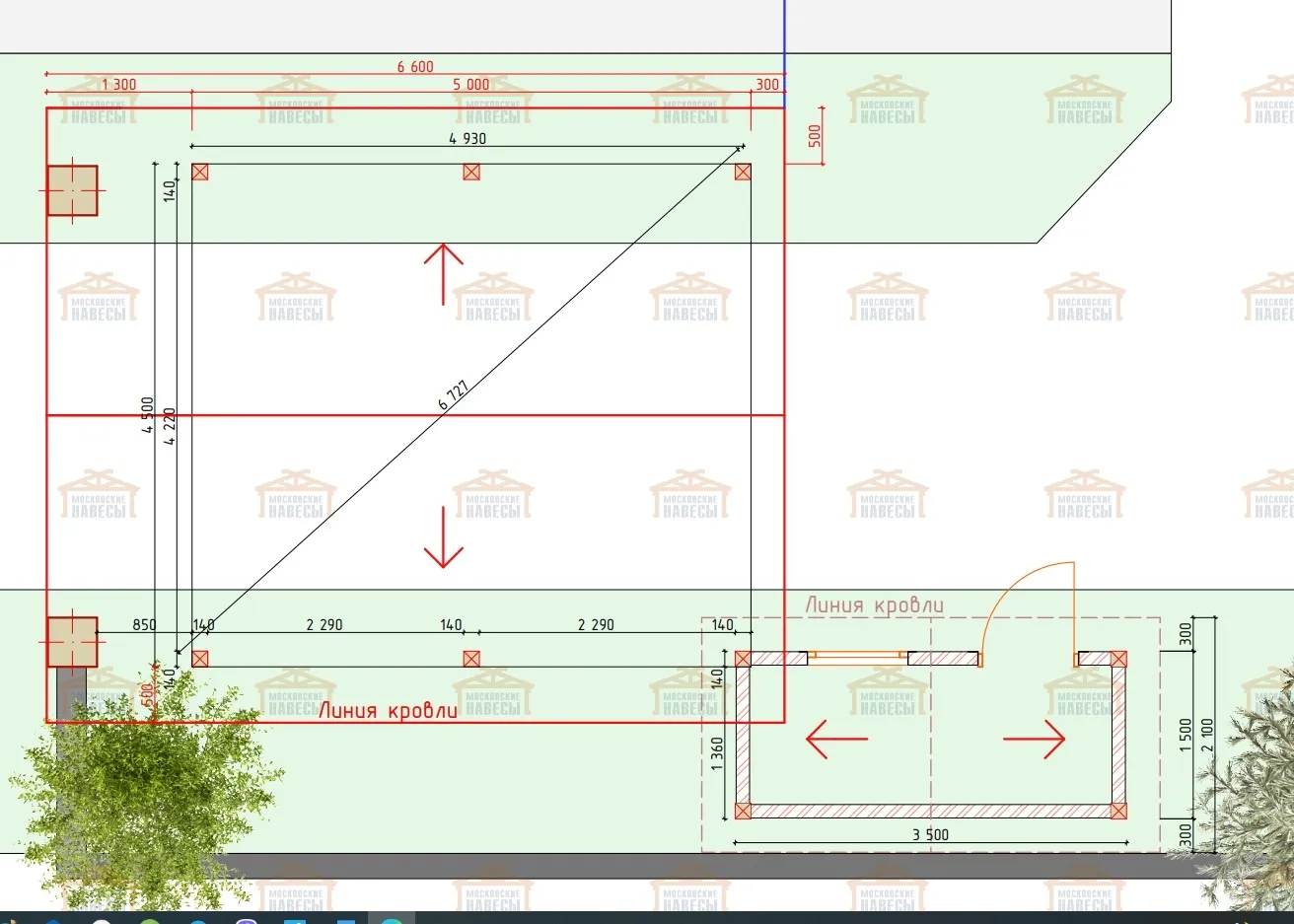The height and width of the screenshot is (924, 1294).
Task: Select the lower large beige column square
Action: click(x=73, y=642)
